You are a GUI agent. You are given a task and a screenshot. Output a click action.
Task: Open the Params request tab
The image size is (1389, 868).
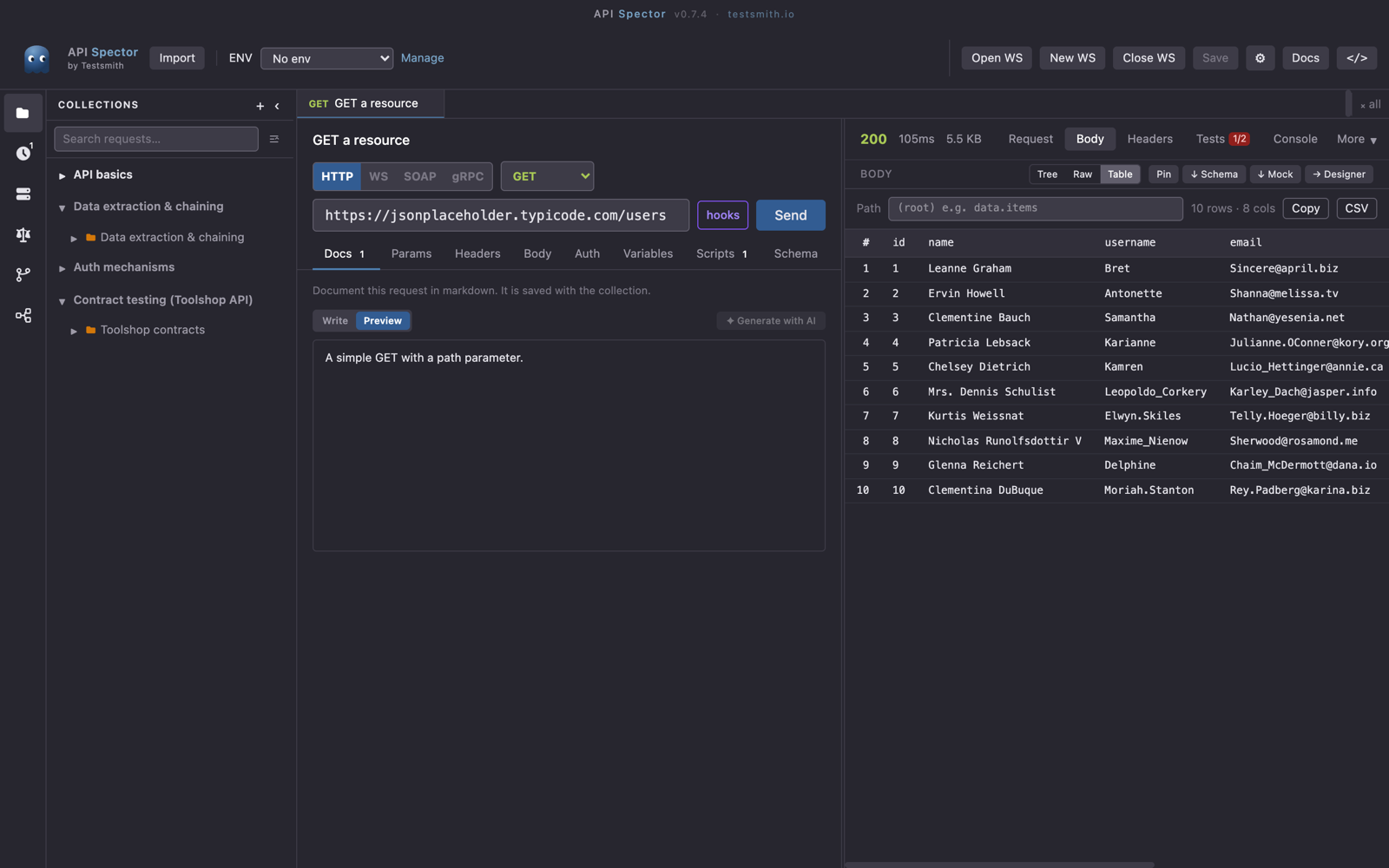[x=411, y=253]
